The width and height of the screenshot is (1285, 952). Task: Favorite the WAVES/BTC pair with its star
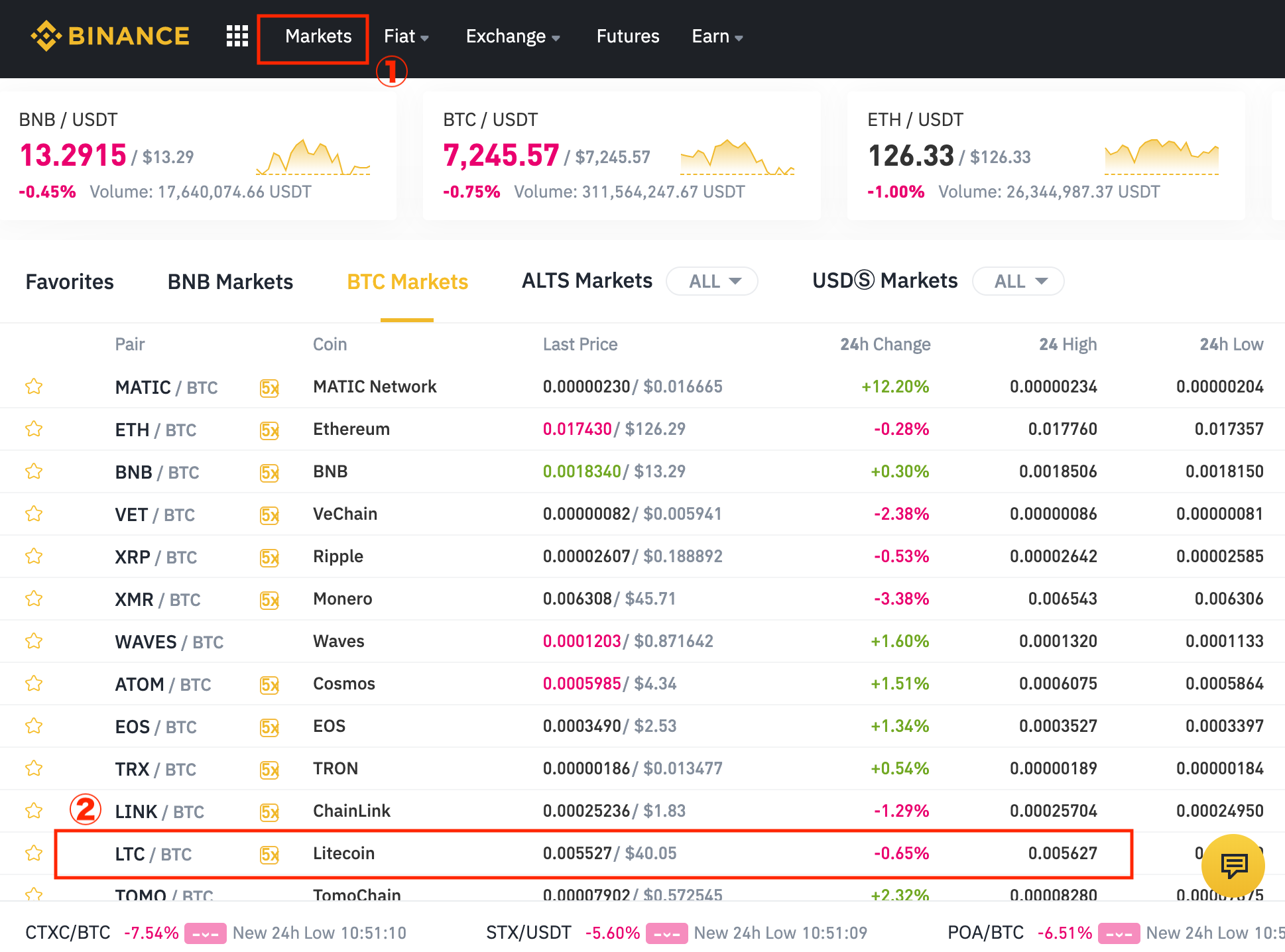coord(34,641)
